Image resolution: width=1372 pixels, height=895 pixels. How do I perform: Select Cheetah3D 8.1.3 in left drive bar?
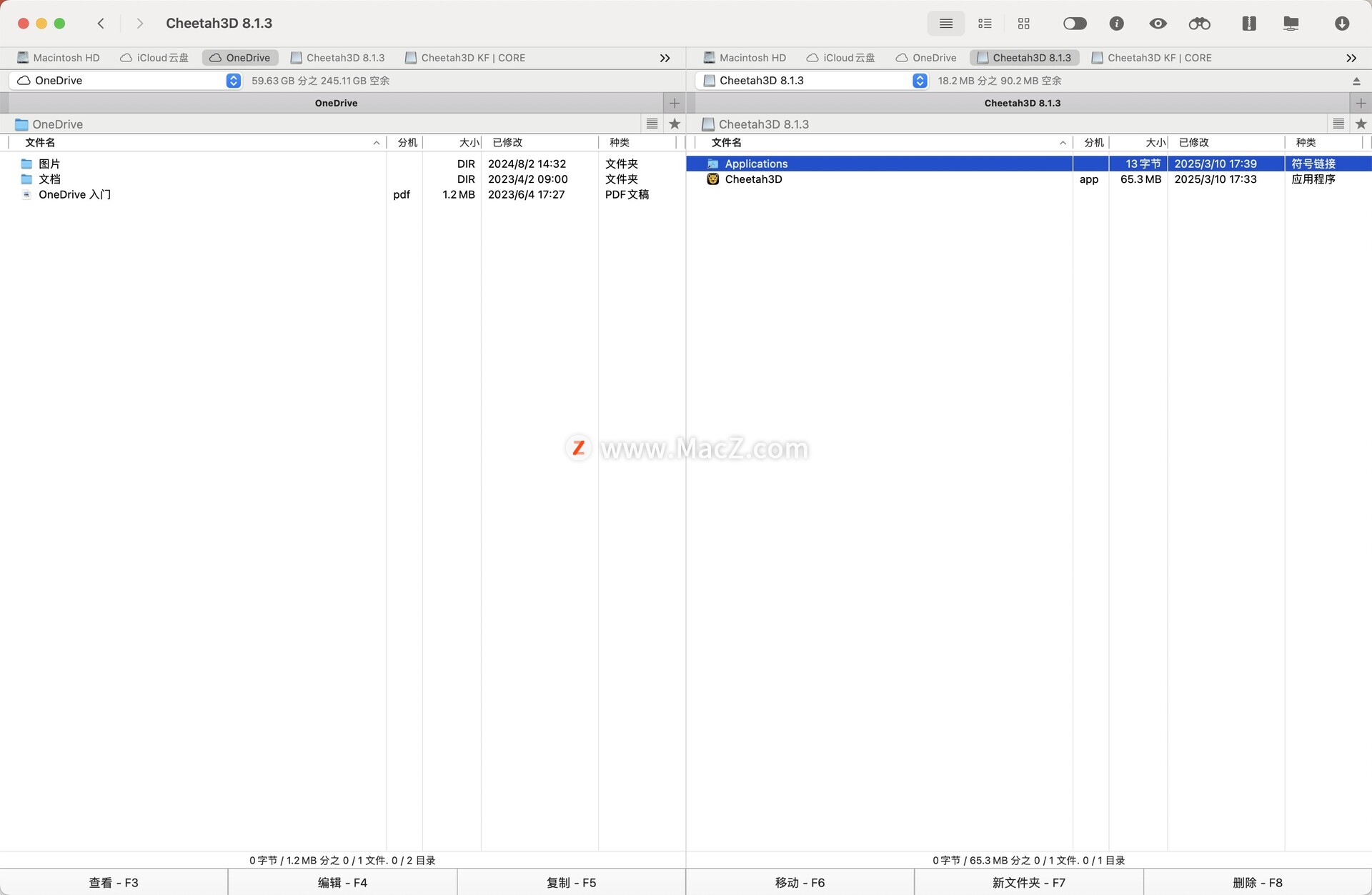[337, 58]
